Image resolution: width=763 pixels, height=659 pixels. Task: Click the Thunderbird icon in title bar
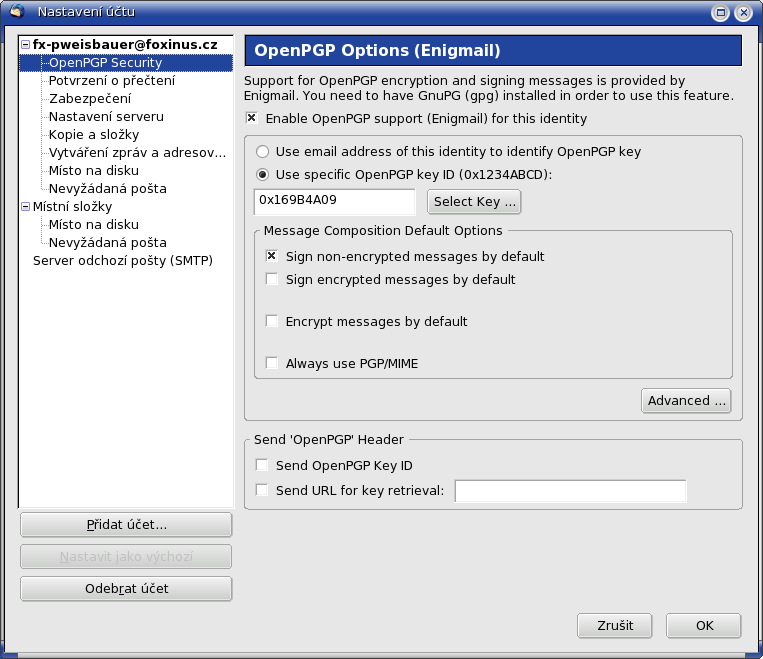17,11
